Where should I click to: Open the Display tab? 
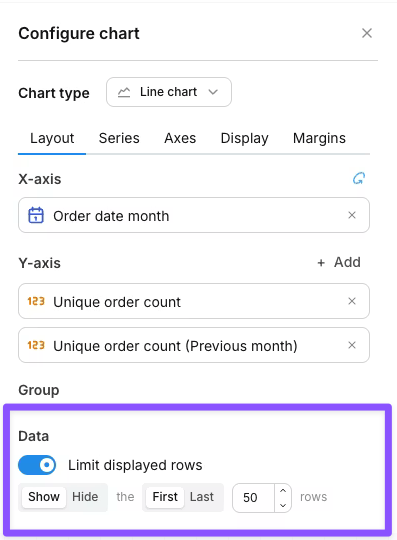coord(244,138)
